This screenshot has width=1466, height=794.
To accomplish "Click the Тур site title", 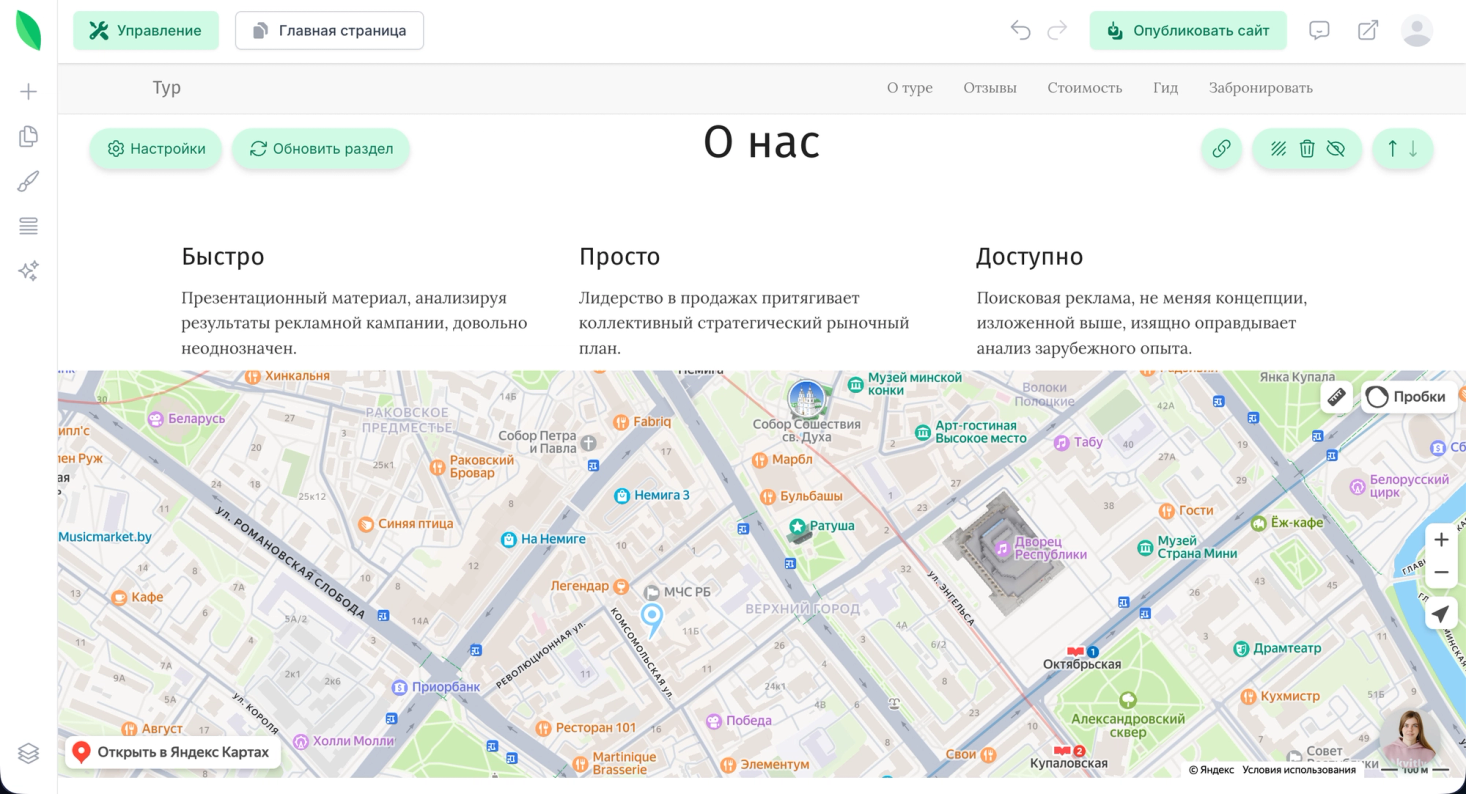I will (167, 88).
